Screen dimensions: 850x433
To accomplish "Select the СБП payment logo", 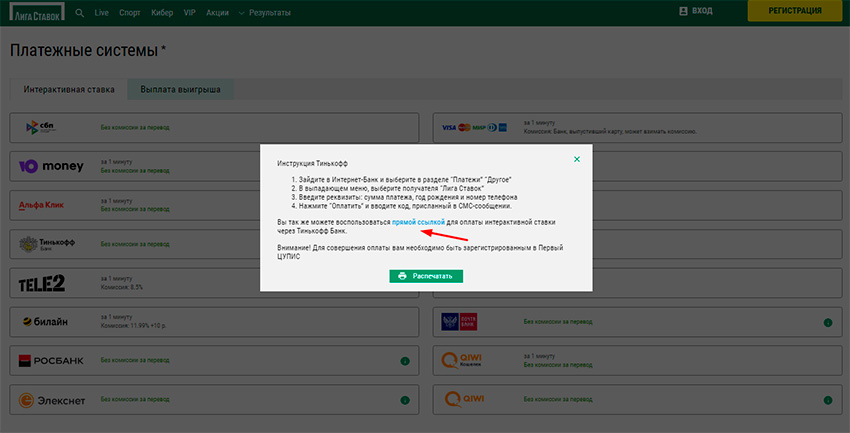I will coord(41,127).
